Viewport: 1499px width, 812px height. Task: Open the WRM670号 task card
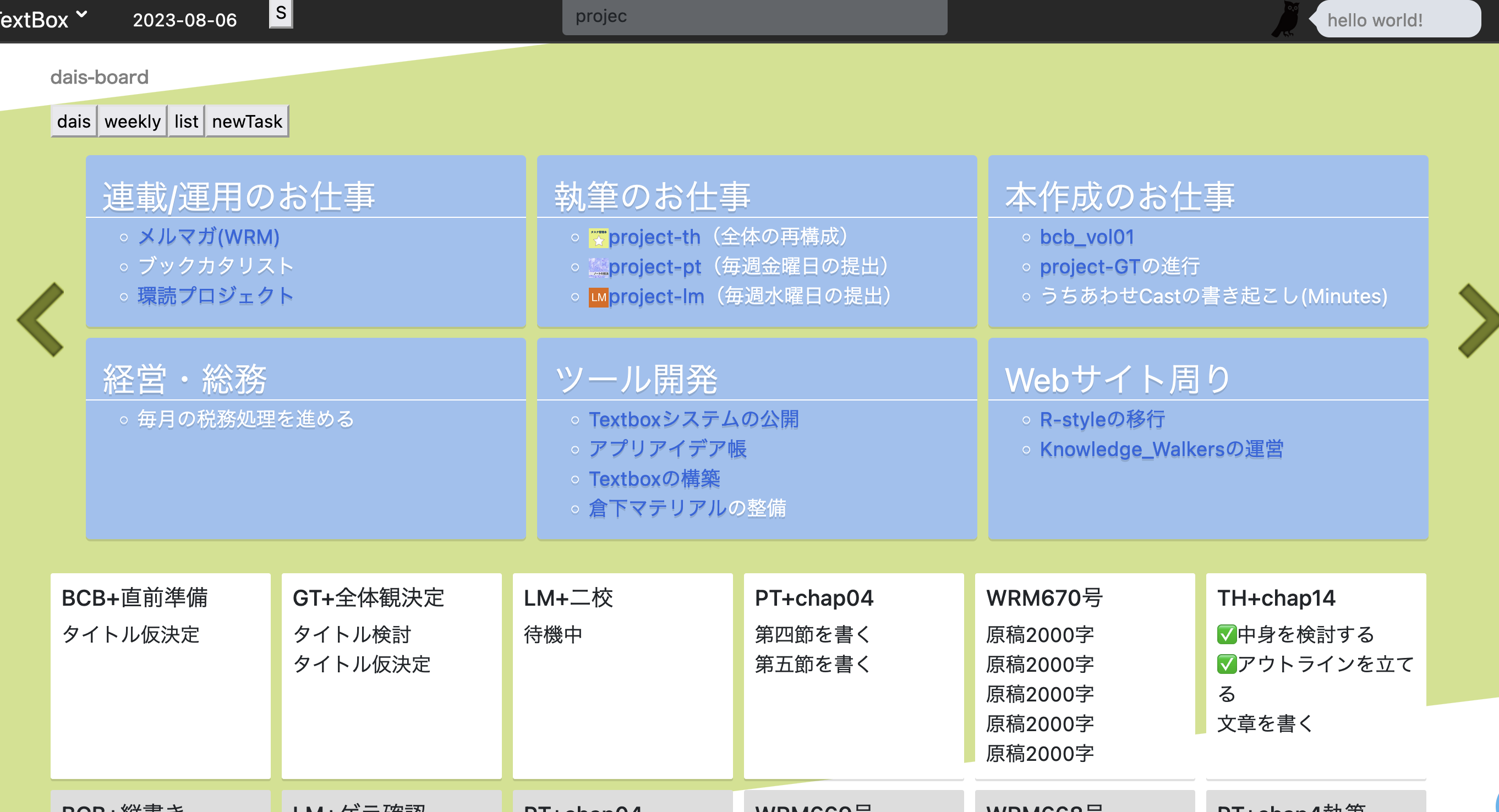tap(1044, 598)
